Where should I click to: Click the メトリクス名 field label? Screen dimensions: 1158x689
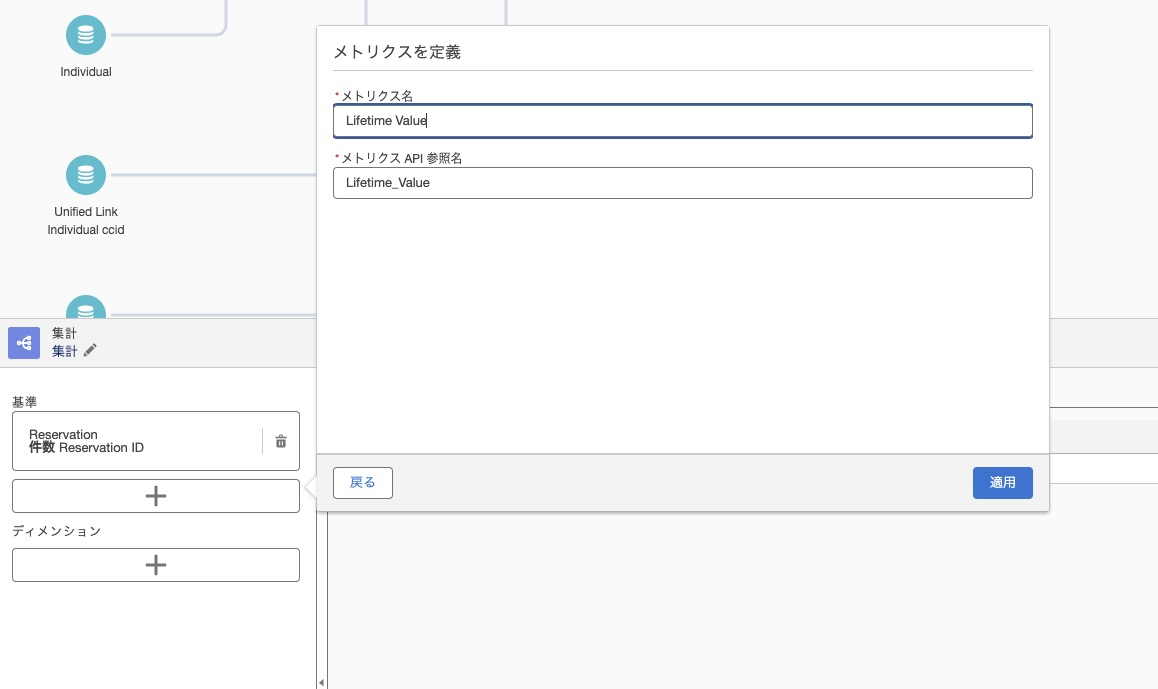click(377, 96)
